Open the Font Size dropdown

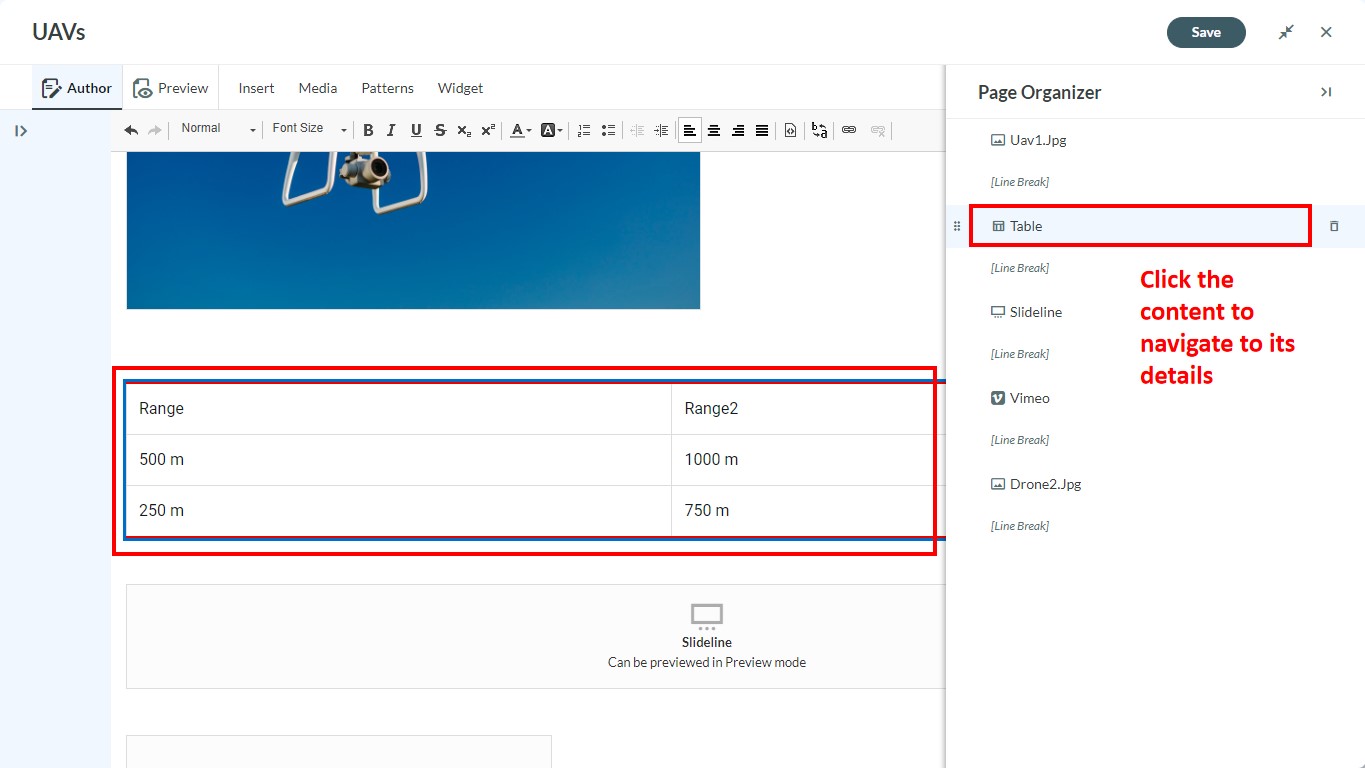(x=309, y=129)
